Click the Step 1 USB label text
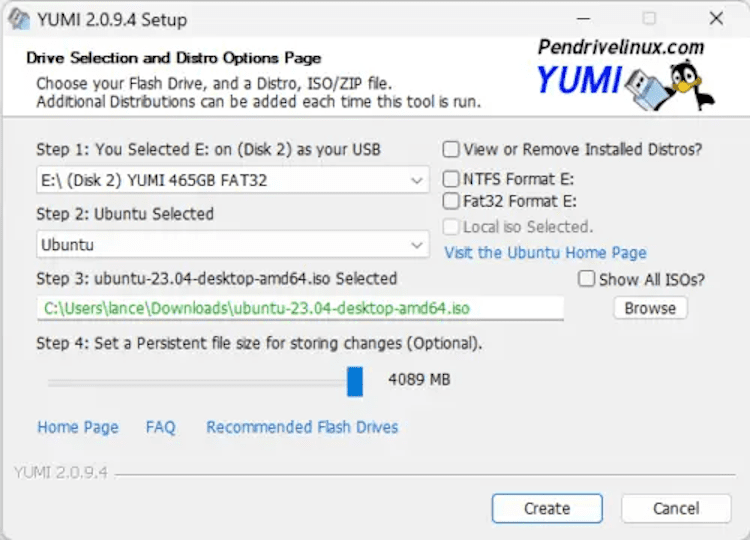750x540 pixels. [x=209, y=150]
